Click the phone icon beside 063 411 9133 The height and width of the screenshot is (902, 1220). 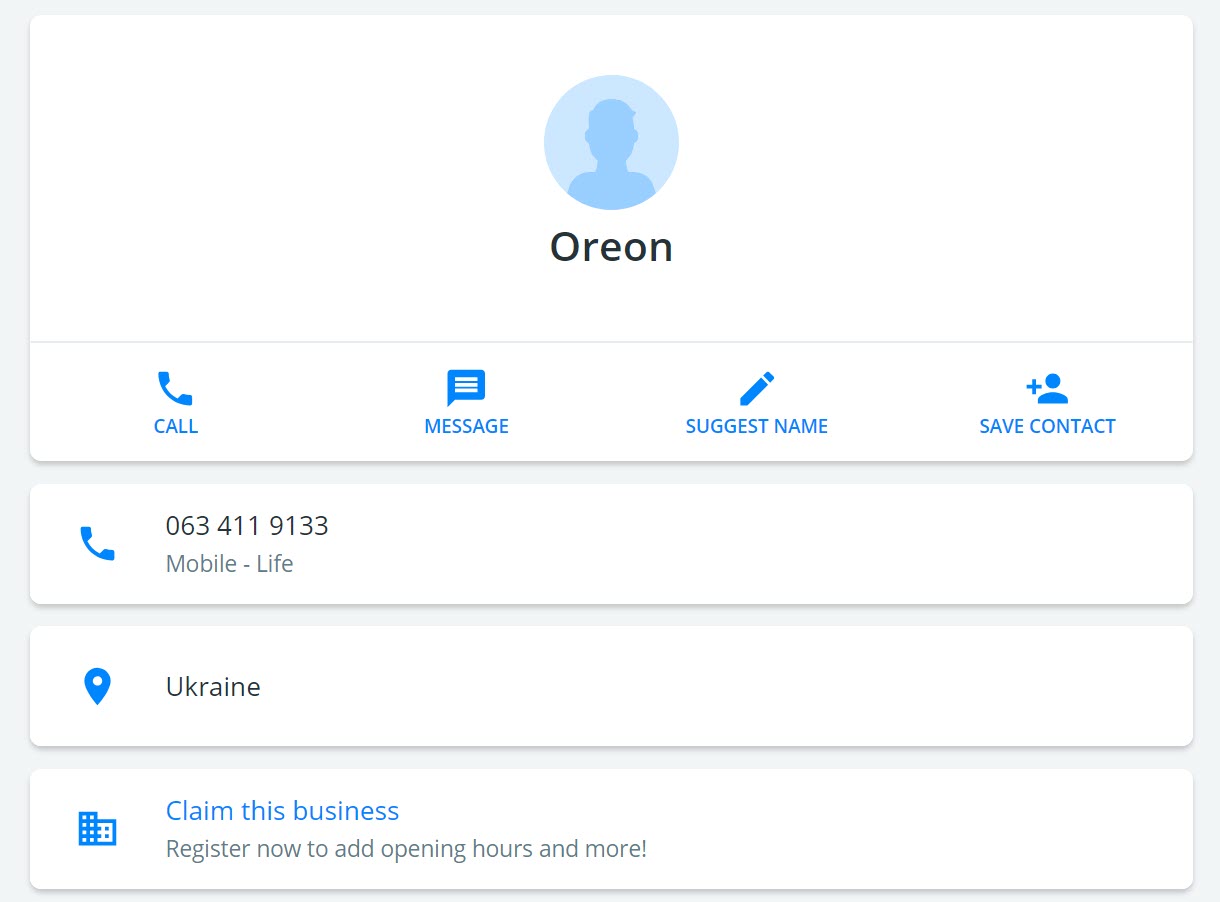[x=97, y=543]
